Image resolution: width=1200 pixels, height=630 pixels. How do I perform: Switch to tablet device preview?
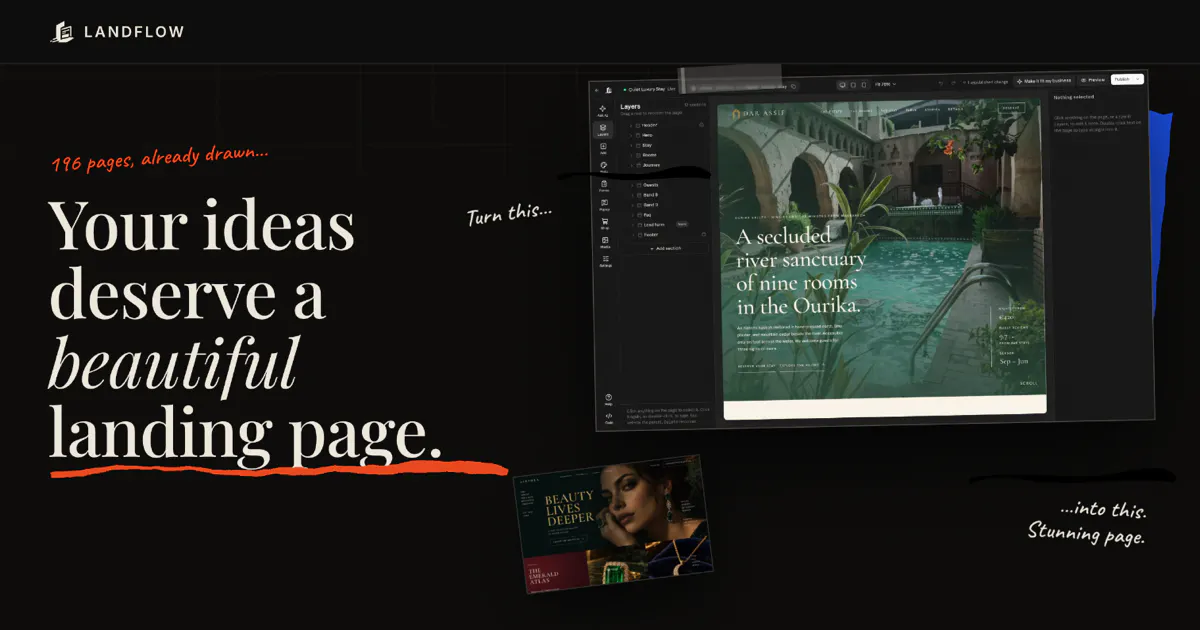(x=852, y=84)
